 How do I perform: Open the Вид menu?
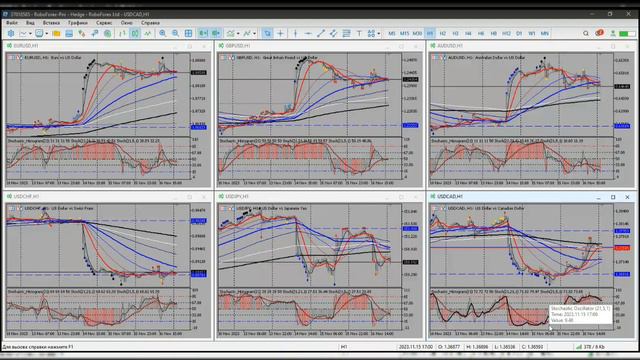coord(30,23)
